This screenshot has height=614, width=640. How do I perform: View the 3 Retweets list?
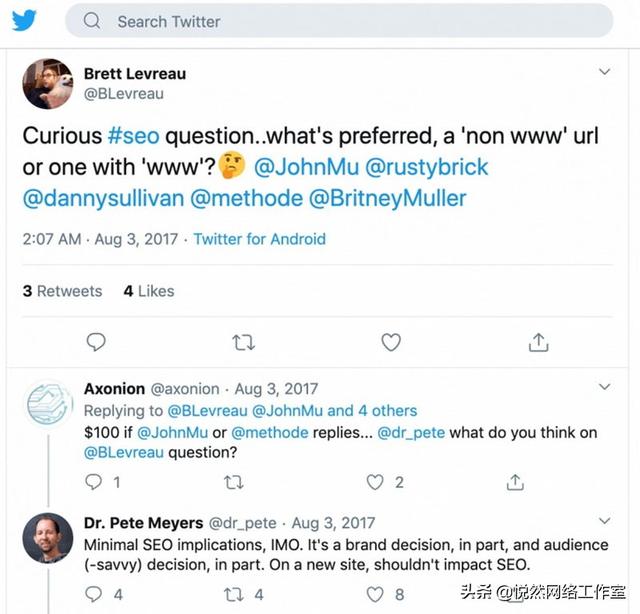pos(62,291)
